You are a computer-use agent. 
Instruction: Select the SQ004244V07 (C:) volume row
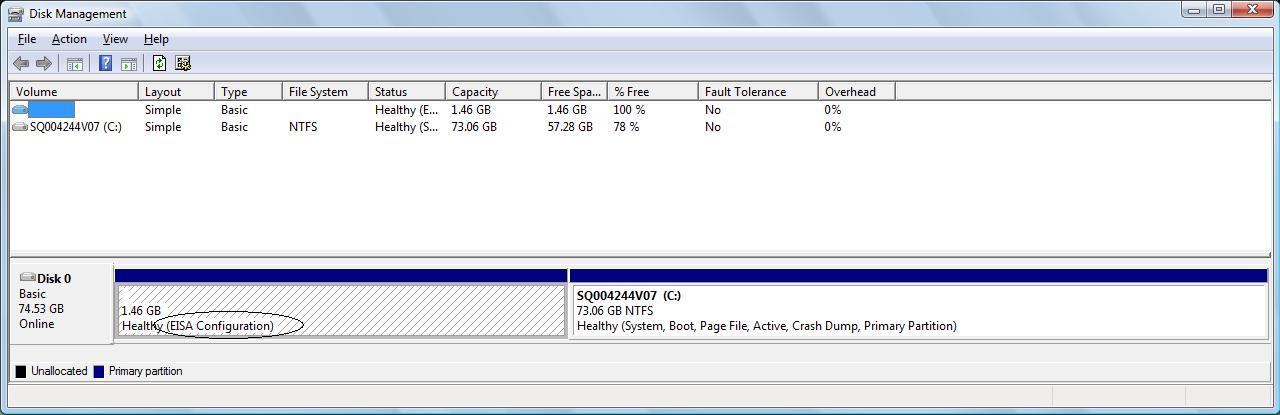tap(453, 127)
